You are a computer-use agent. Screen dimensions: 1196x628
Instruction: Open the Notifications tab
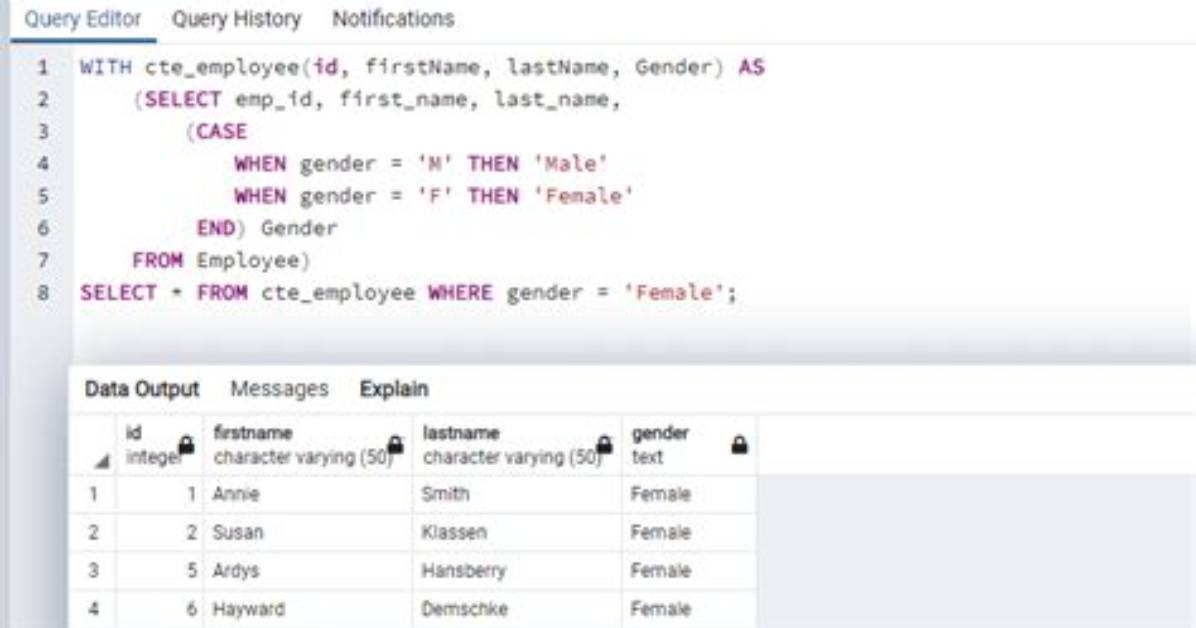click(x=393, y=19)
